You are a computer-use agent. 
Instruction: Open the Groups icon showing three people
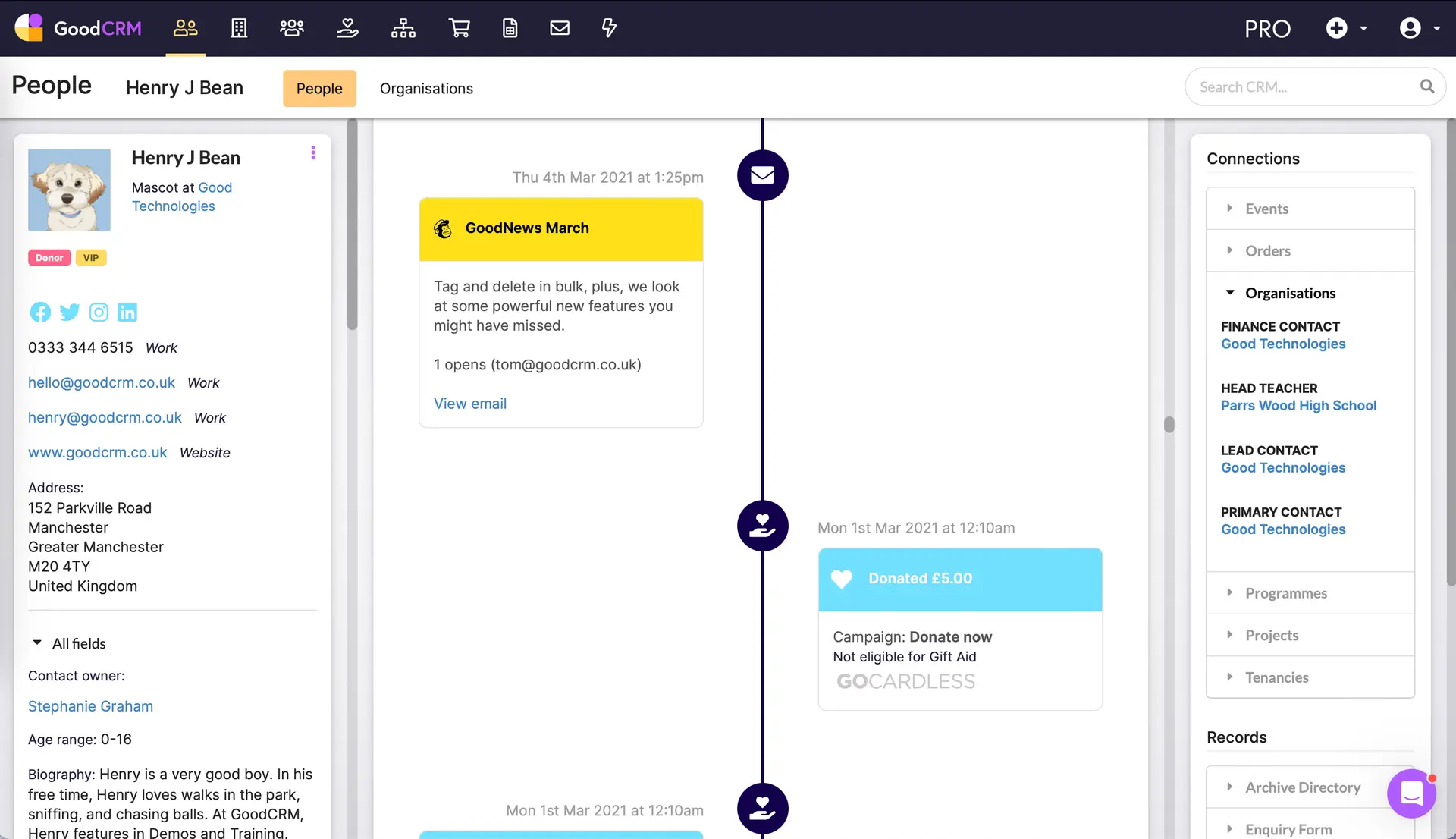tap(292, 28)
